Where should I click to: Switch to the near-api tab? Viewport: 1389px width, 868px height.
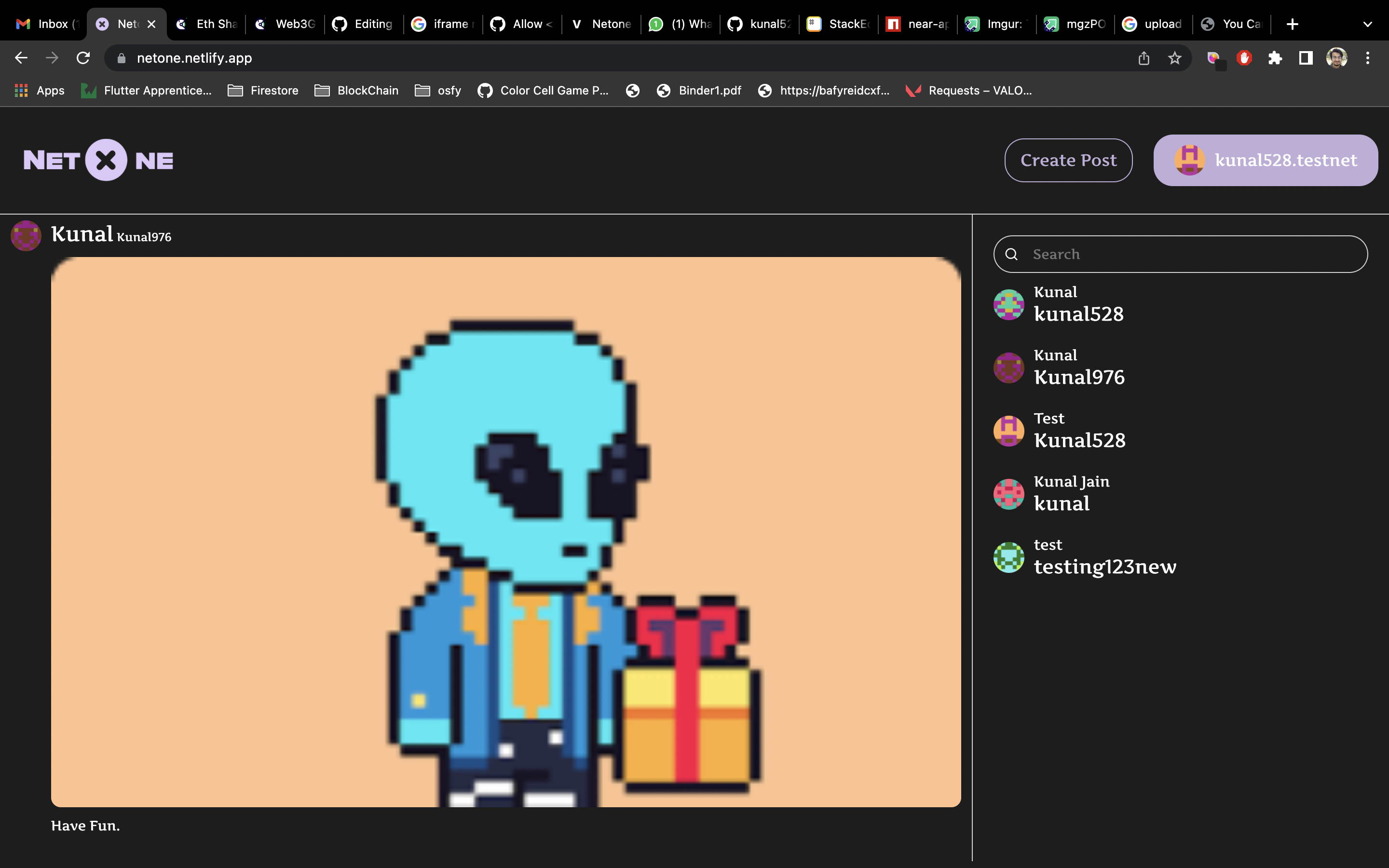[918, 24]
